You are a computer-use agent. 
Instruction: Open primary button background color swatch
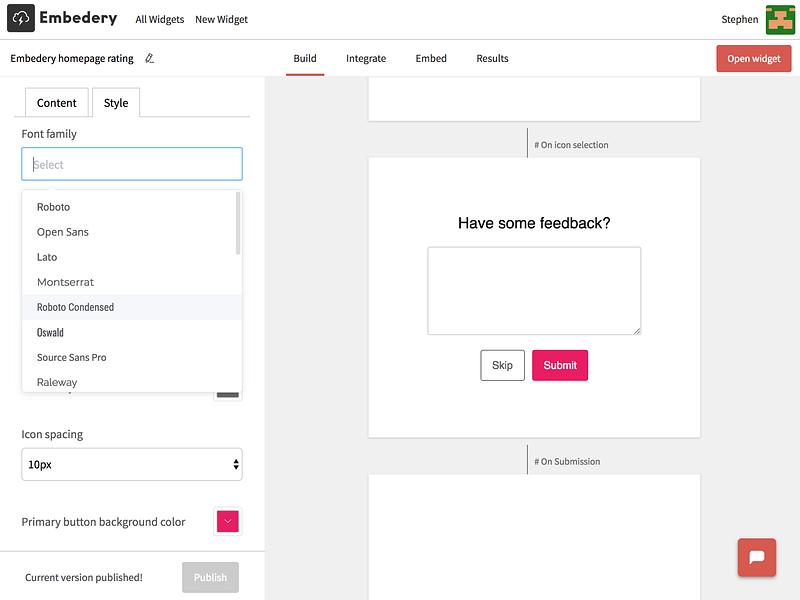pos(228,521)
